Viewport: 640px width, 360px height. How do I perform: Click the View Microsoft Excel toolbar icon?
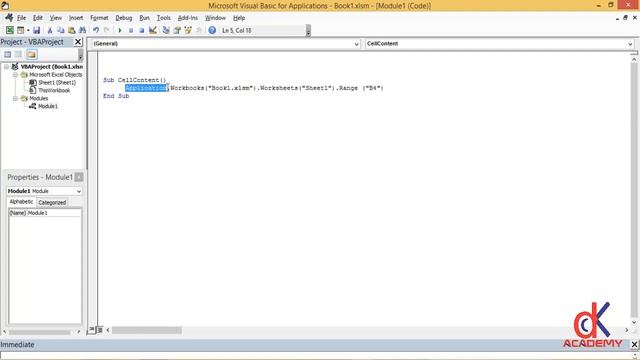coord(9,30)
